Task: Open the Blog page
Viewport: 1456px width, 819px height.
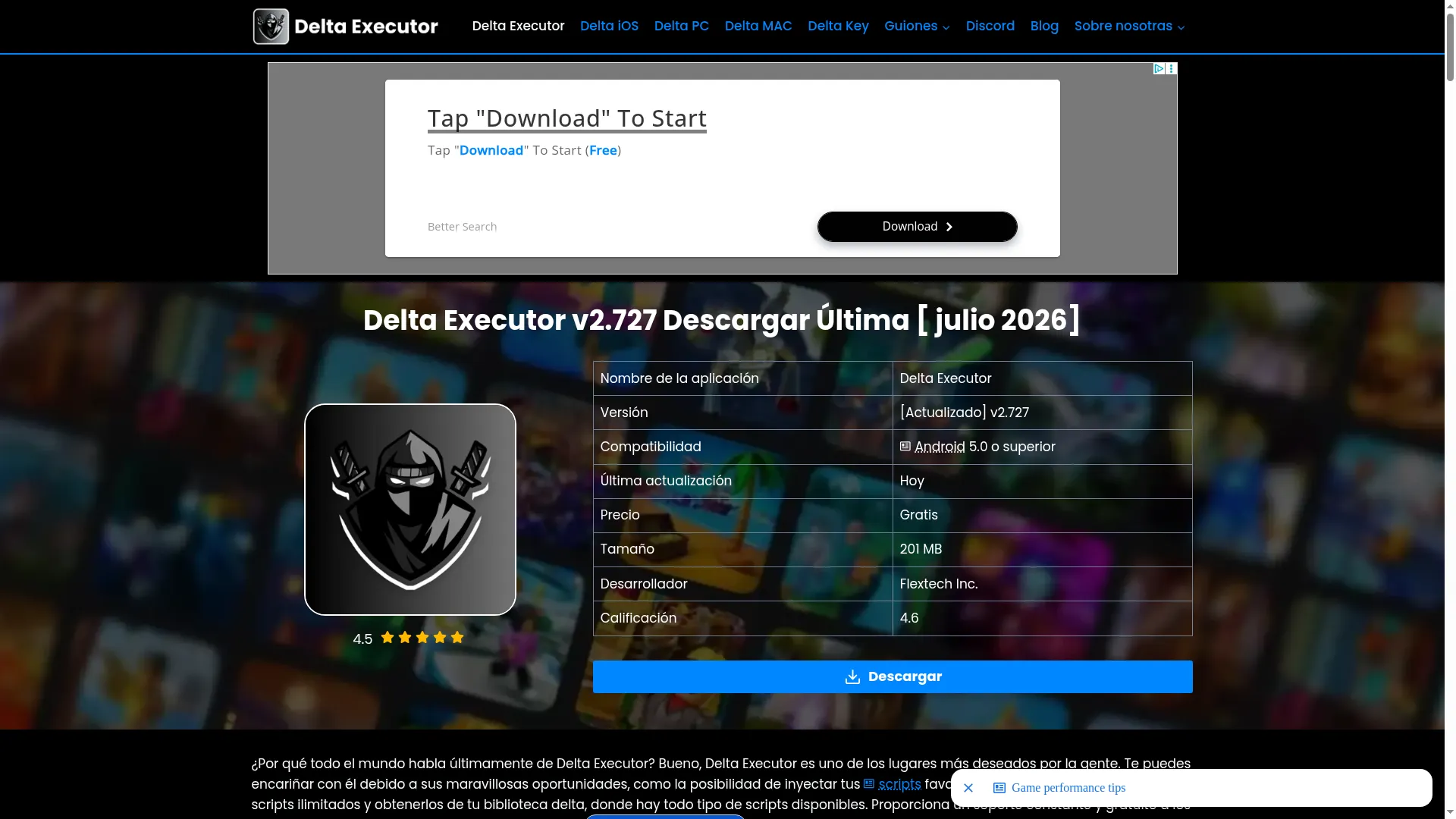Action: [x=1044, y=26]
